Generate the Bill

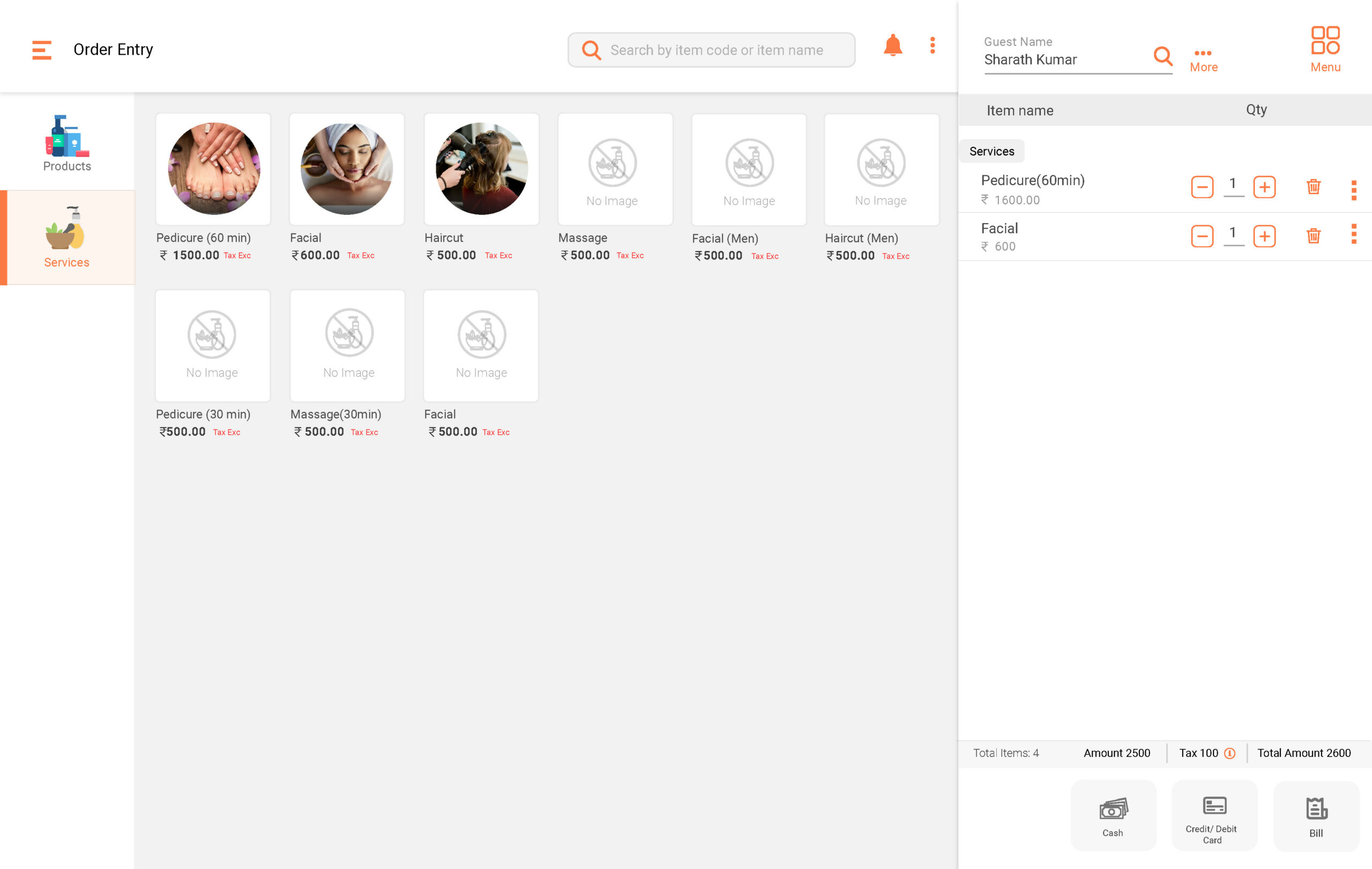pyautogui.click(x=1316, y=815)
